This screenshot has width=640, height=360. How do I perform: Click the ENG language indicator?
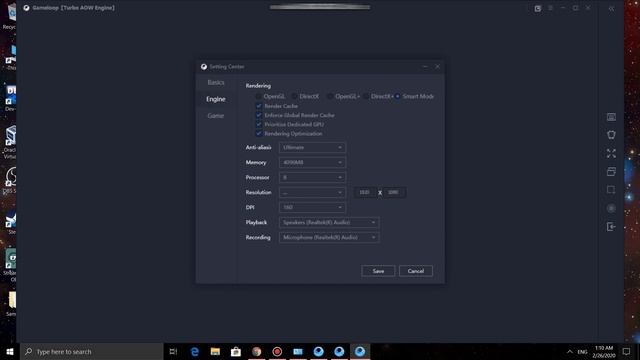click(582, 351)
